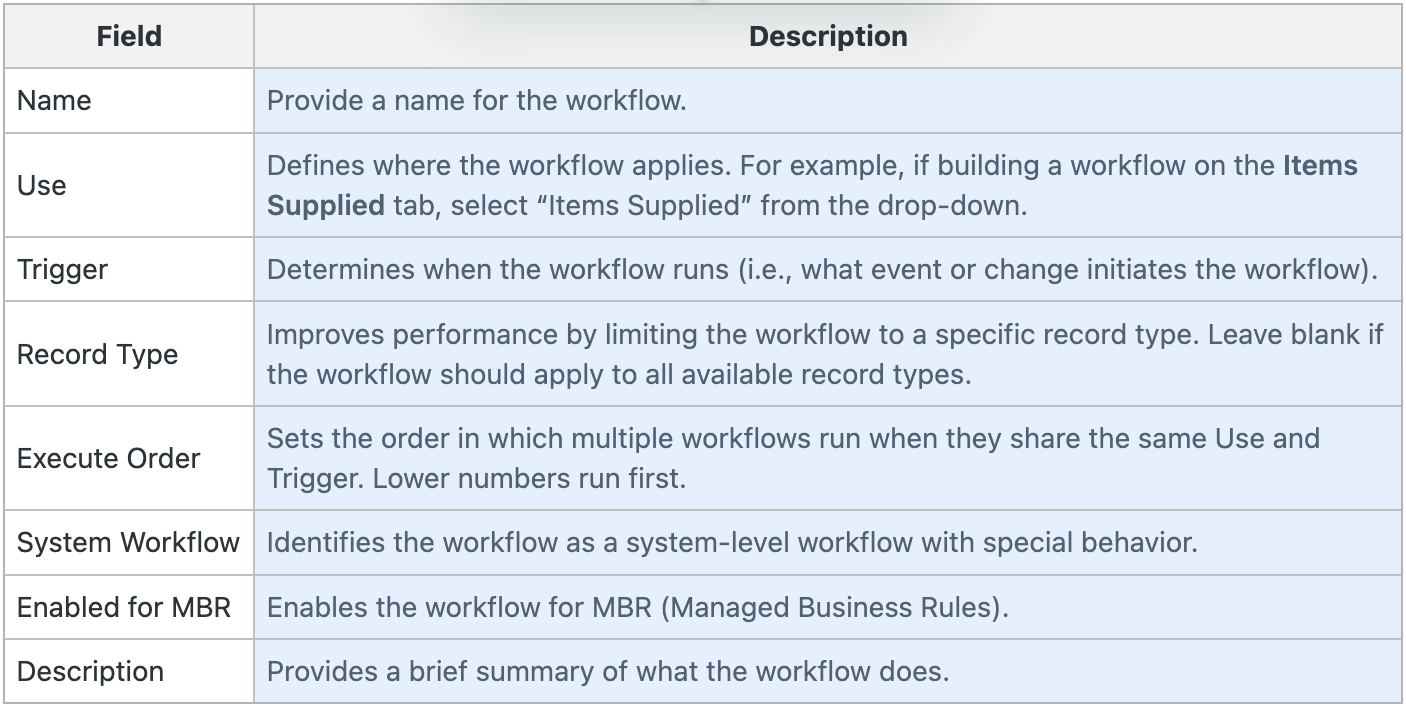Click the Description column header
Image resolution: width=1406 pixels, height=710 pixels.
click(828, 37)
